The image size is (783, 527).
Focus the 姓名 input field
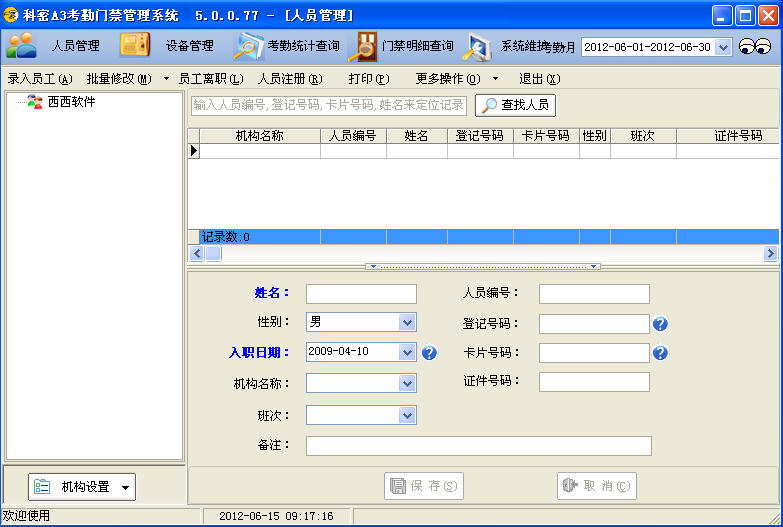coord(361,294)
